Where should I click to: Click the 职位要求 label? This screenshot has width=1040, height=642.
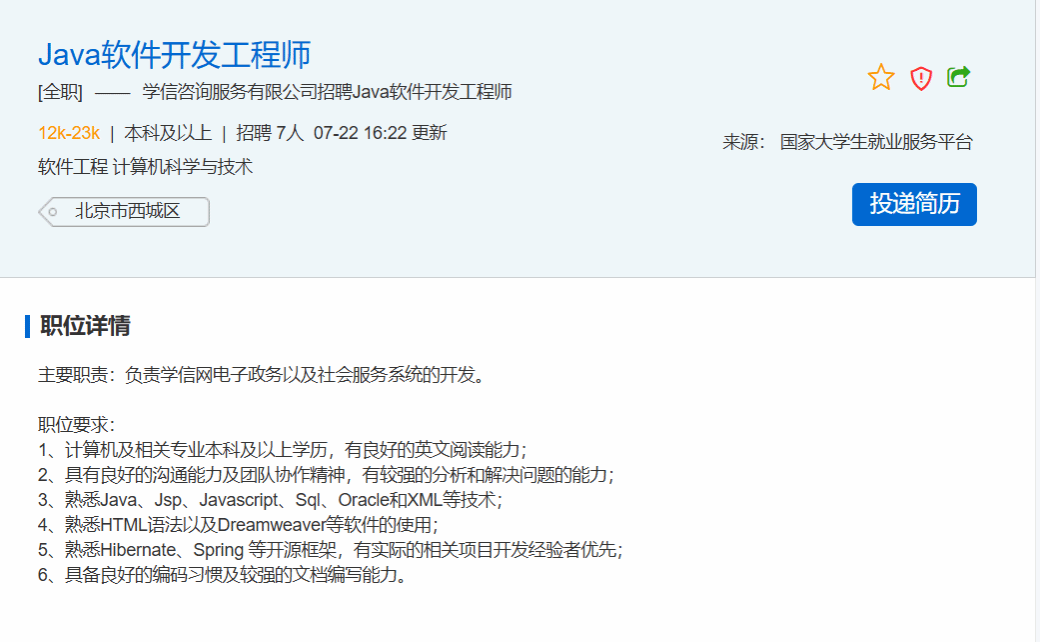pyautogui.click(x=77, y=425)
